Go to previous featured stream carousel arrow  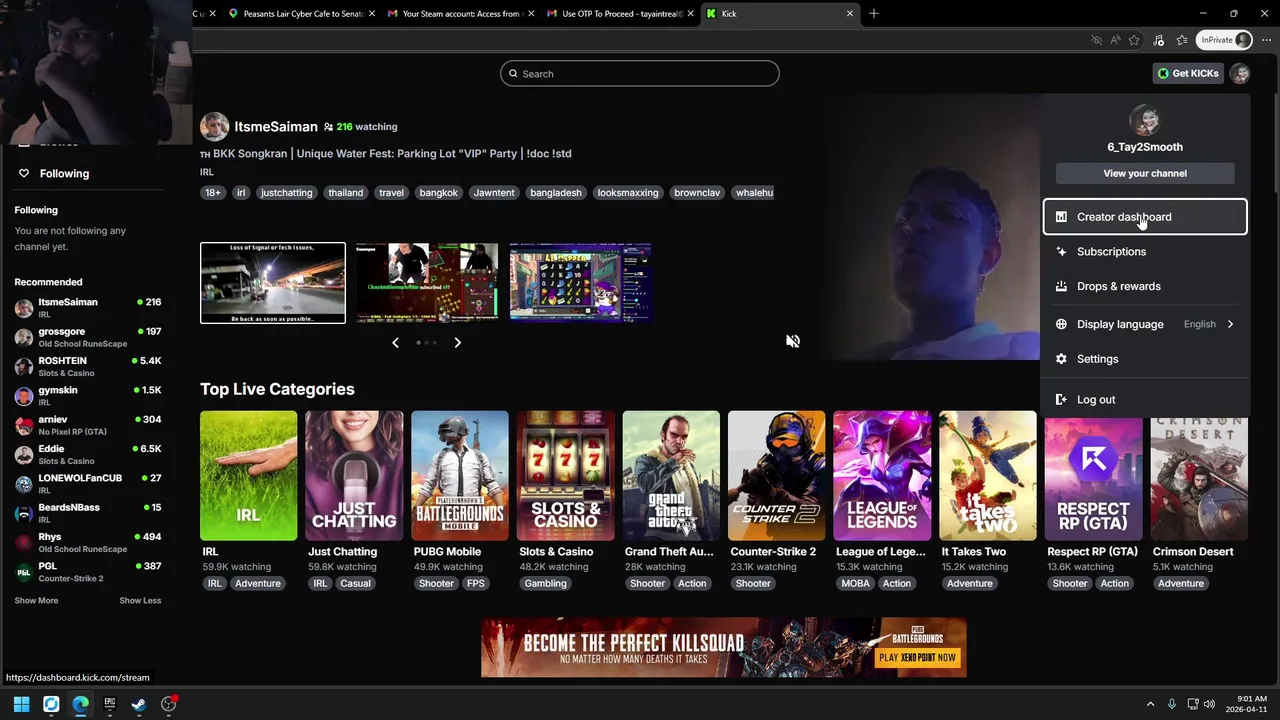pos(395,342)
